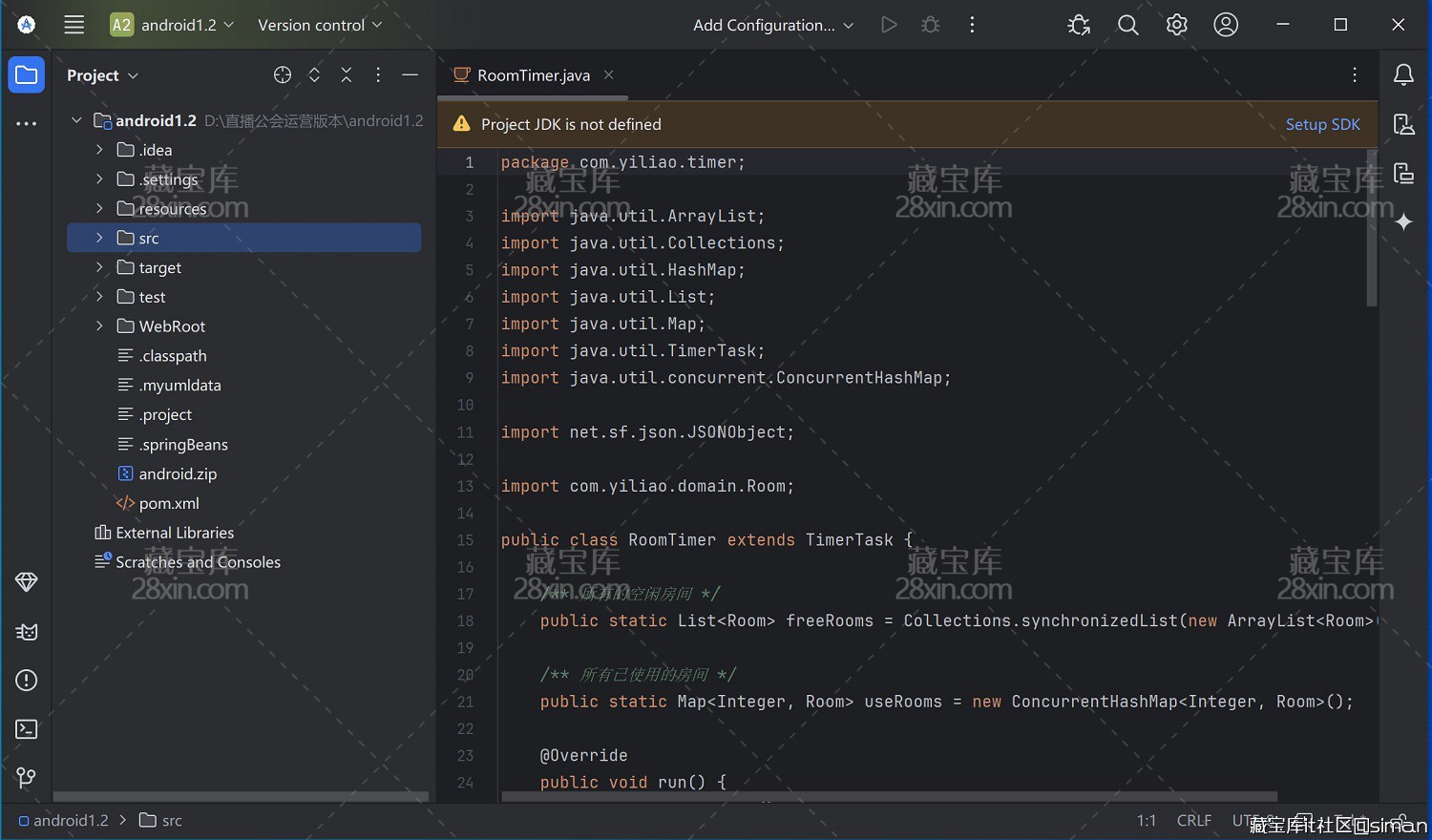Expand the .idea folder
1432x840 pixels.
pos(99,150)
